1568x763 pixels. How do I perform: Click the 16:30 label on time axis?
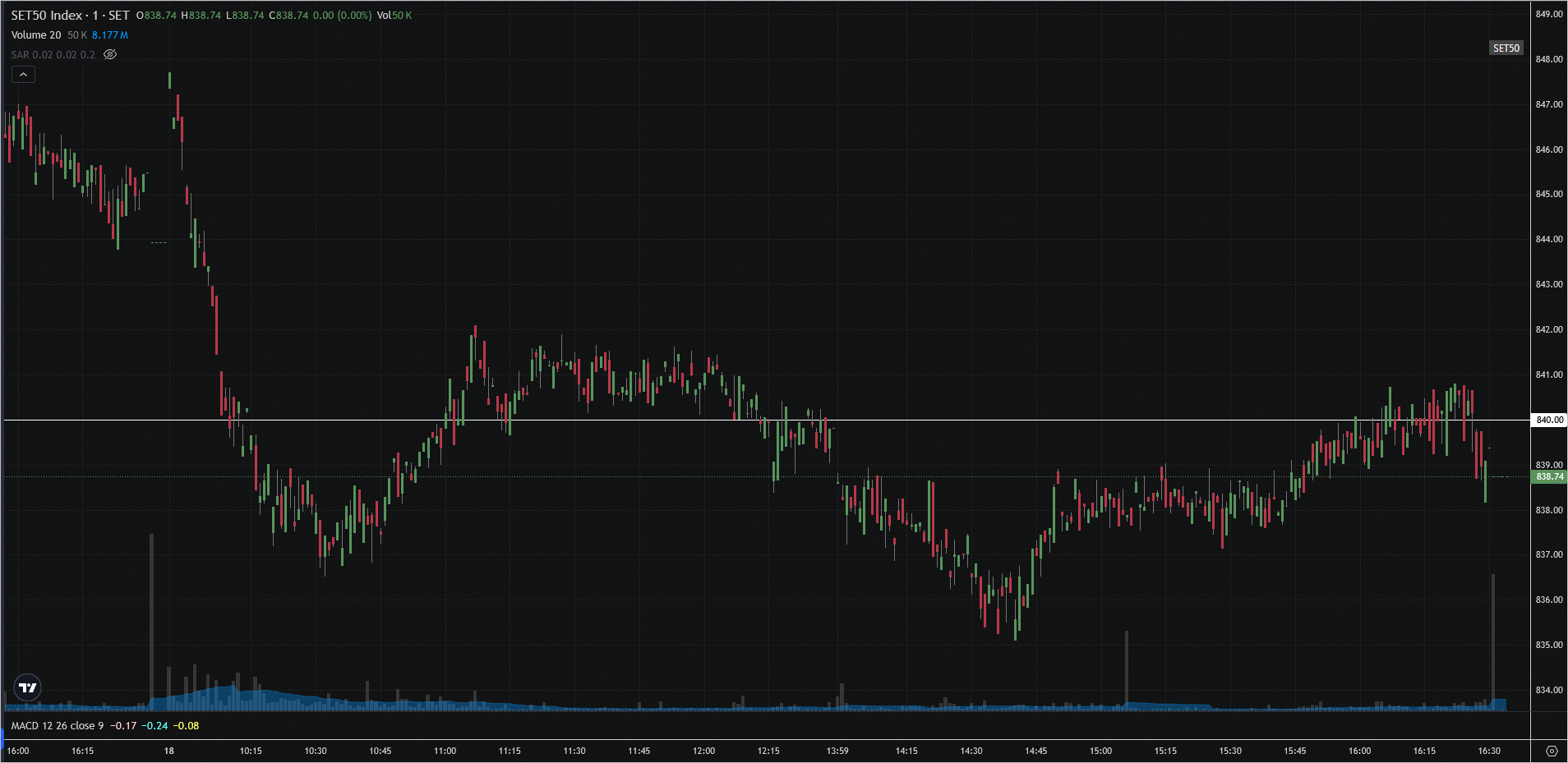point(1489,751)
